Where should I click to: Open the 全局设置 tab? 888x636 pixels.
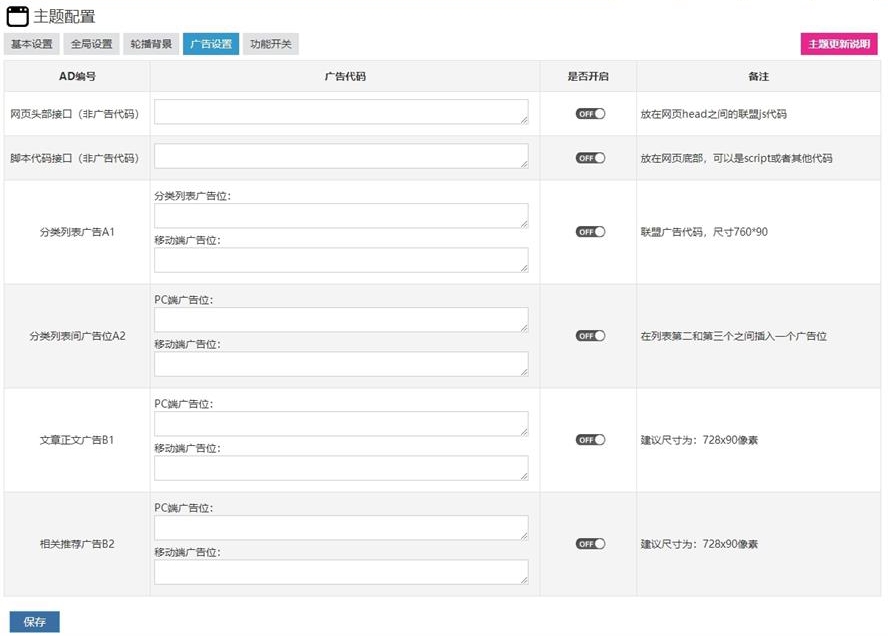(x=92, y=44)
